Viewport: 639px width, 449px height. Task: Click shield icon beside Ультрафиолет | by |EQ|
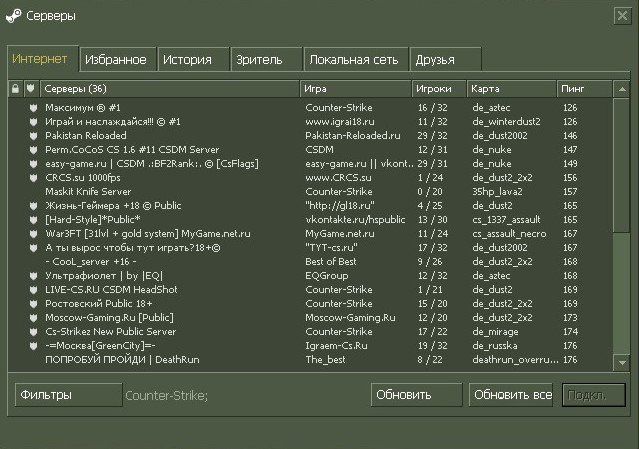pyautogui.click(x=33, y=276)
